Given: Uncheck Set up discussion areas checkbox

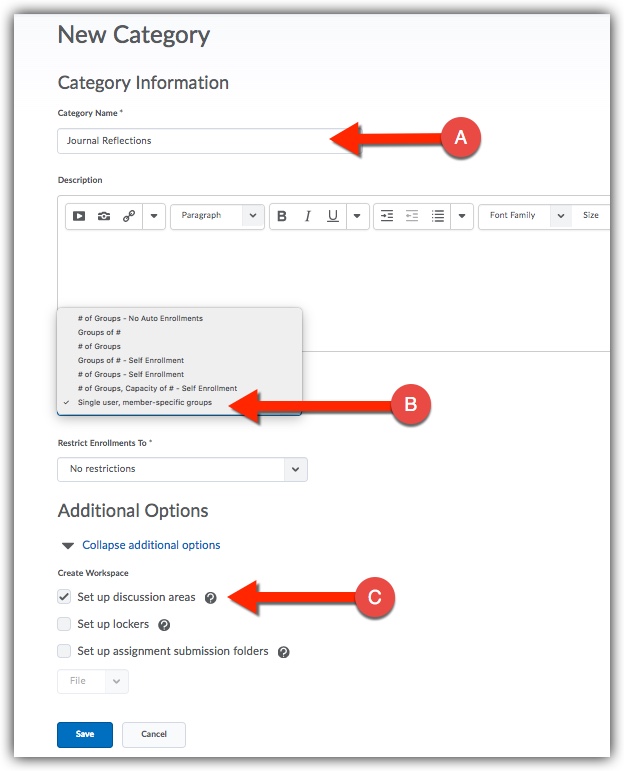Looking at the screenshot, I should (x=65, y=598).
